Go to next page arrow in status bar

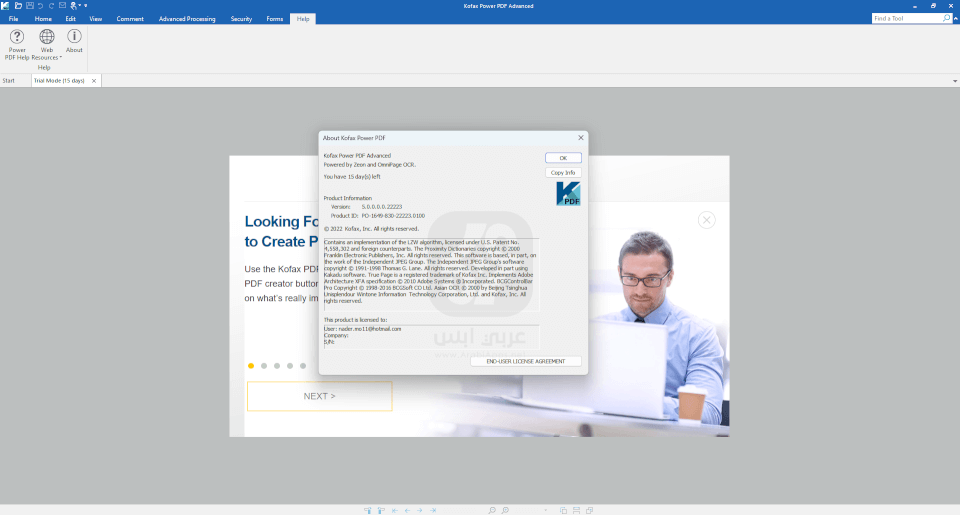click(420, 510)
